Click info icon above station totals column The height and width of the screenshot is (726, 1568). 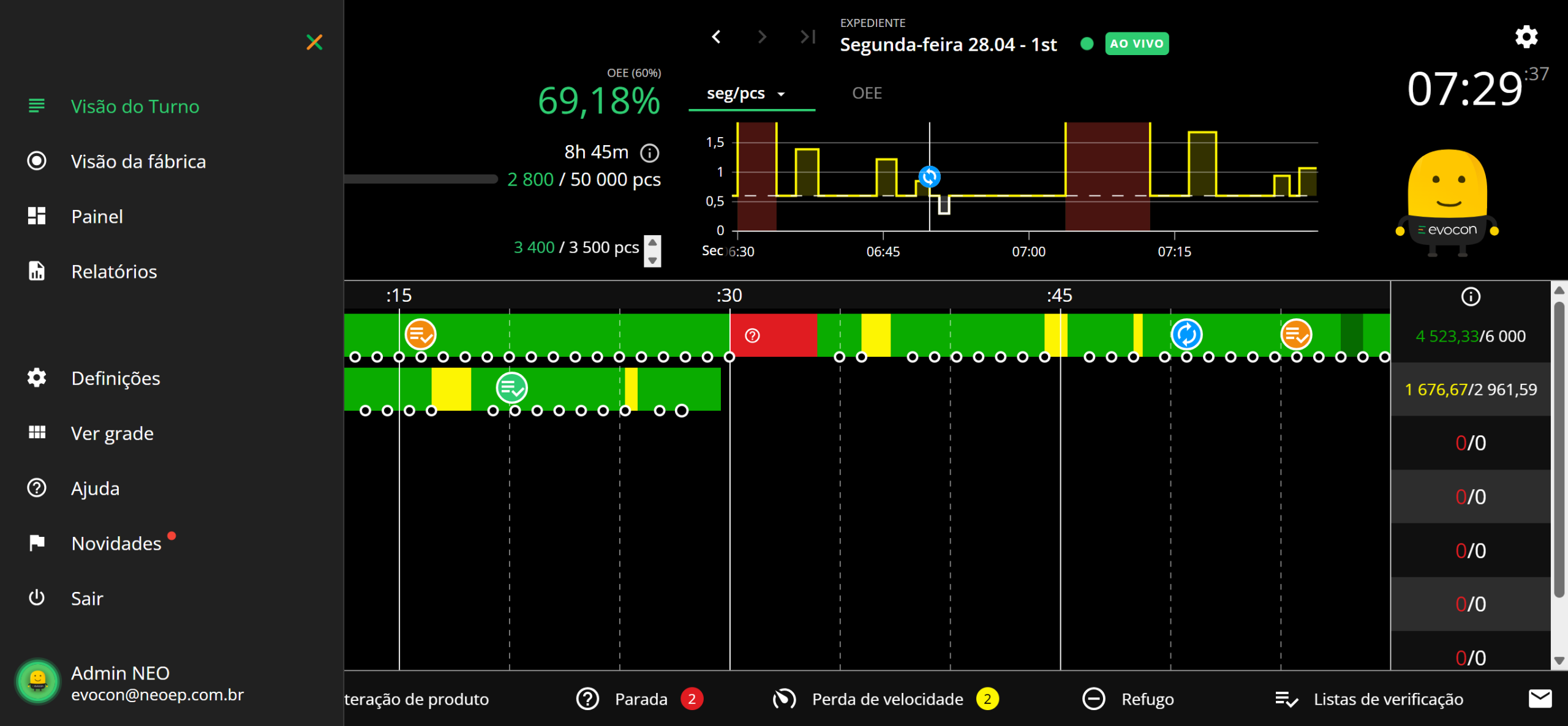(x=1471, y=297)
